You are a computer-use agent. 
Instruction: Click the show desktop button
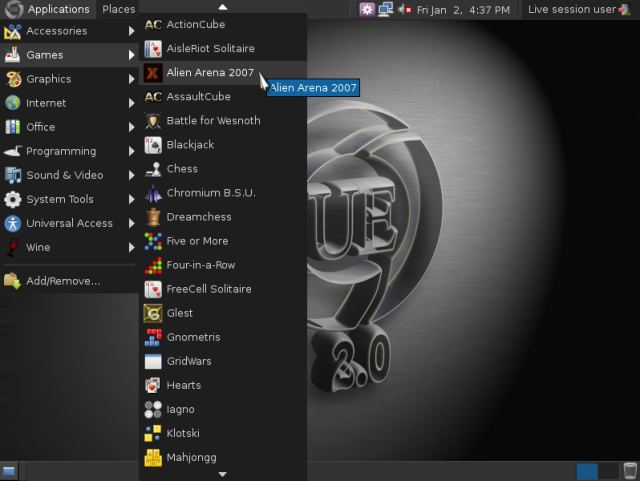tap(9, 471)
